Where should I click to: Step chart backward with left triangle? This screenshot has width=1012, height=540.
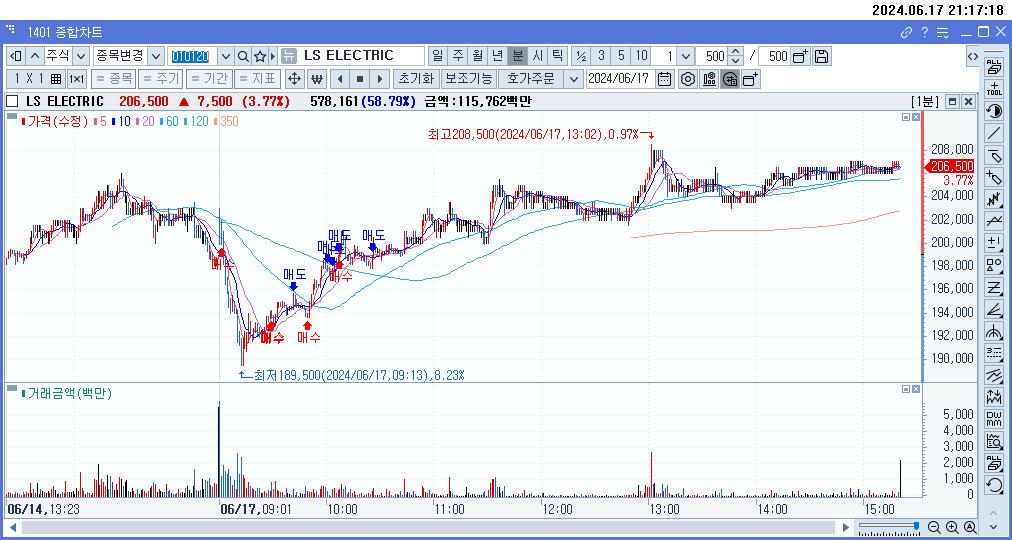point(339,79)
